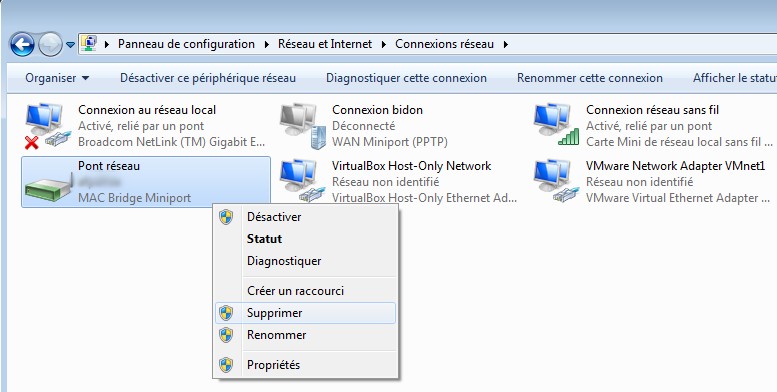Click VirtualBox Host-Only Ethernet adapter text

(424, 198)
